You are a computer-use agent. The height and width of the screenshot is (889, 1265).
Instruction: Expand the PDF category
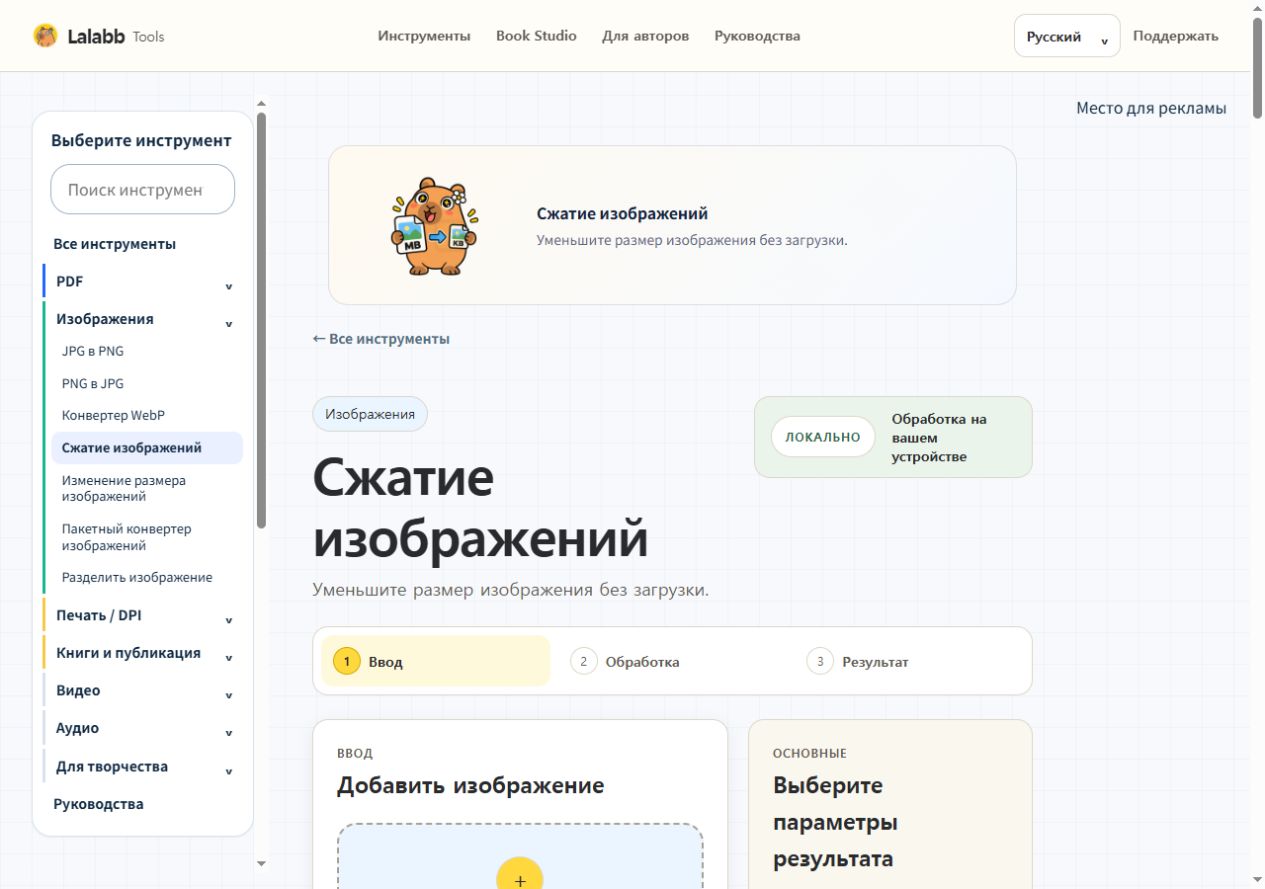click(143, 282)
